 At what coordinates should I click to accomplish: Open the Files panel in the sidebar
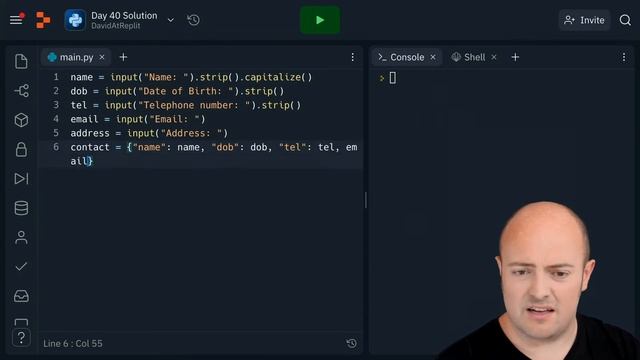21,61
